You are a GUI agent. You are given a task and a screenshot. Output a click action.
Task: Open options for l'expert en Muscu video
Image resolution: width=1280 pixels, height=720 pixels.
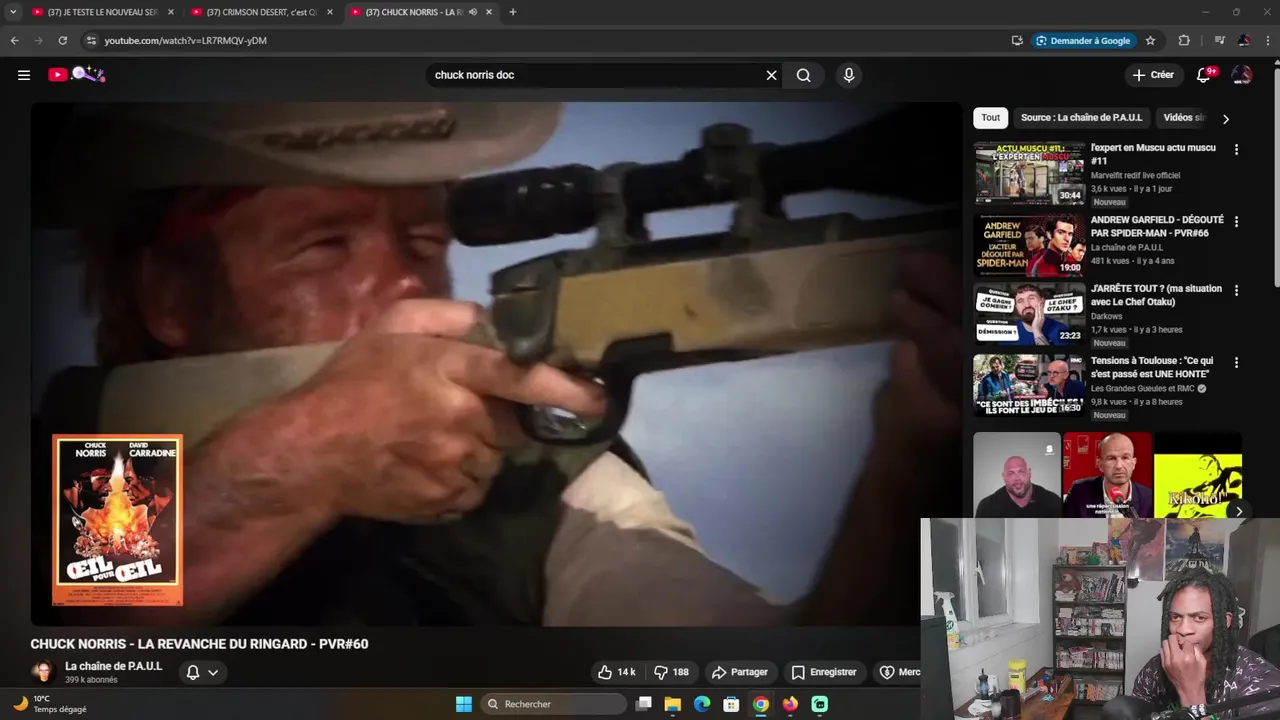(x=1236, y=150)
